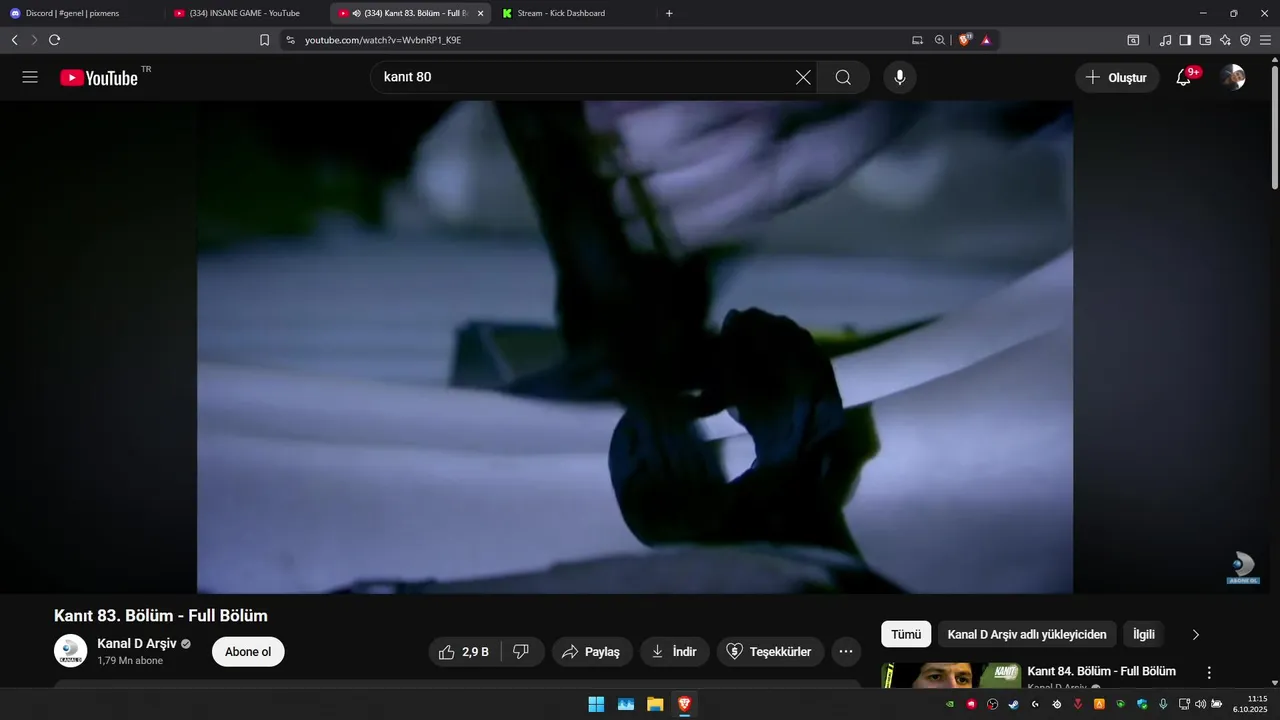The image size is (1280, 720).
Task: Run the search with the magnifier button
Action: [843, 77]
